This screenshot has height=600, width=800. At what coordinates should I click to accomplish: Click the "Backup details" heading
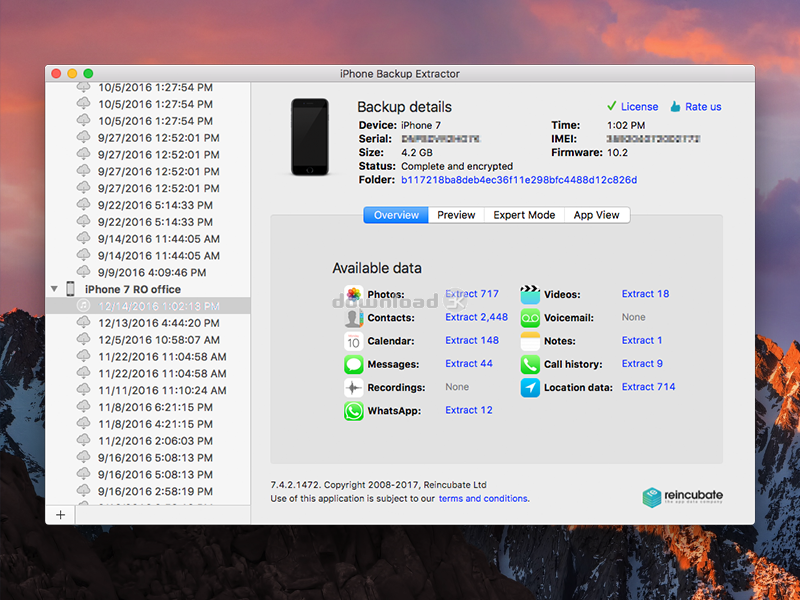405,107
